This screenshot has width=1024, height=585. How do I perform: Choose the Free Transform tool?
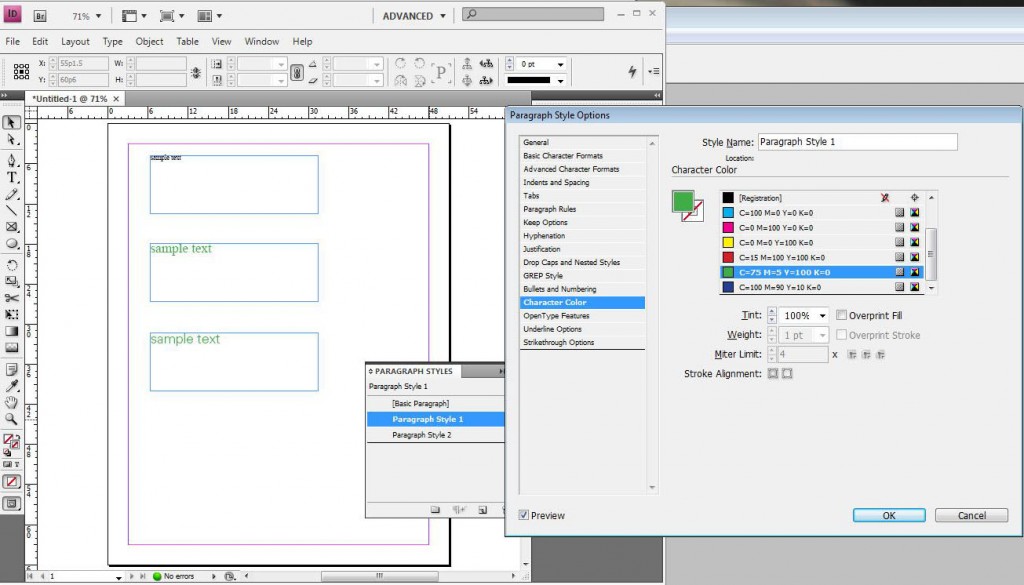[x=11, y=314]
